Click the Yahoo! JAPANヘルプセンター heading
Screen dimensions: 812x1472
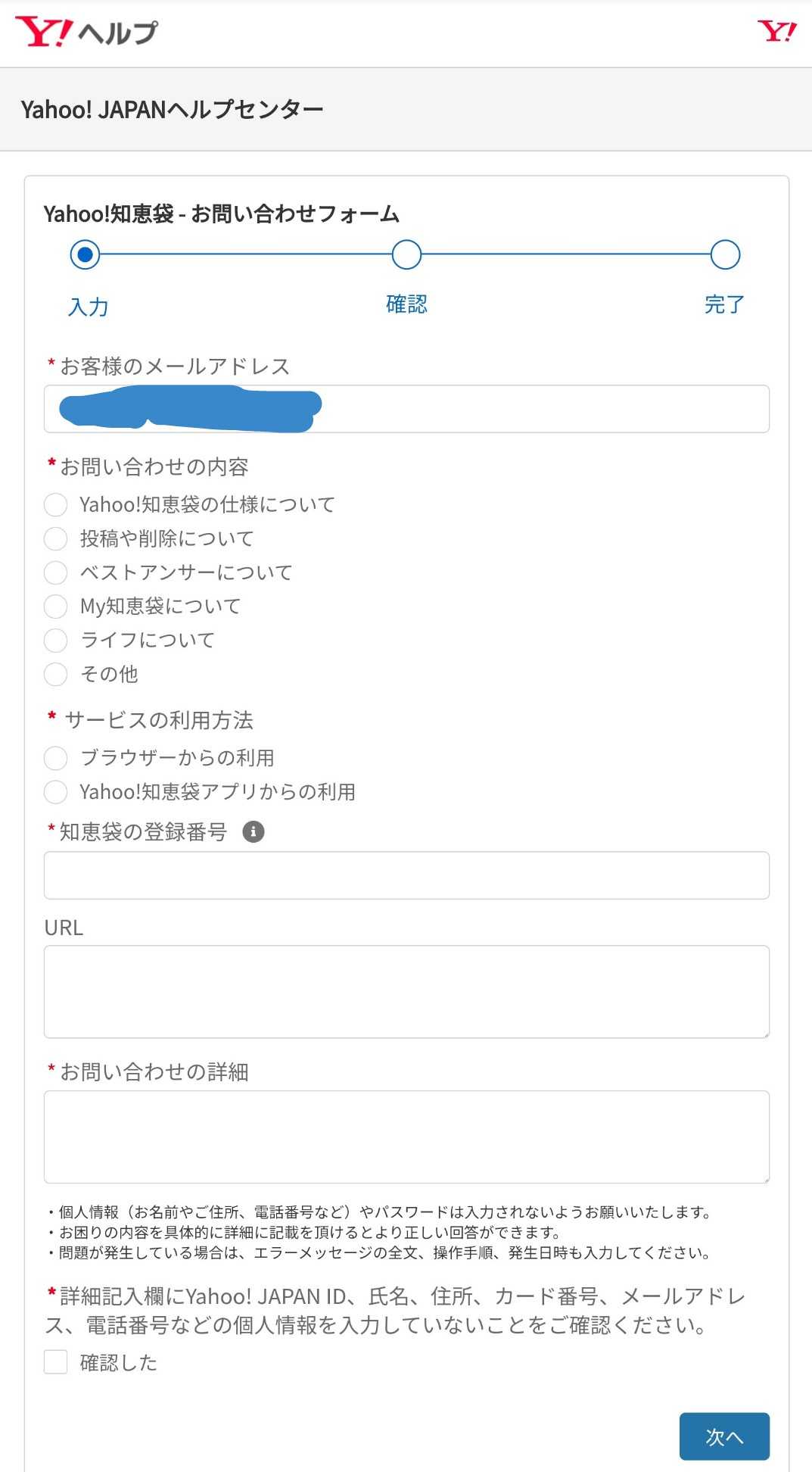tap(172, 108)
